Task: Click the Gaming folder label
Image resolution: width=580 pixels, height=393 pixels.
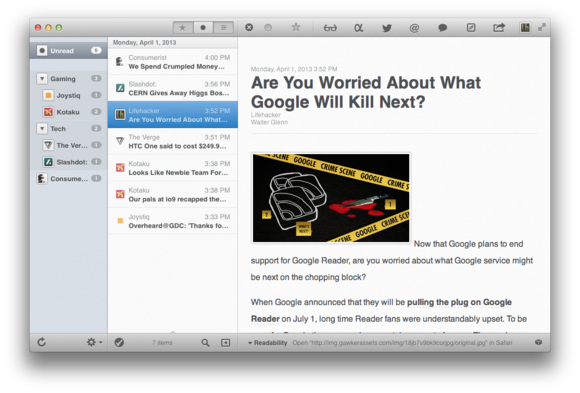Action: (63, 79)
